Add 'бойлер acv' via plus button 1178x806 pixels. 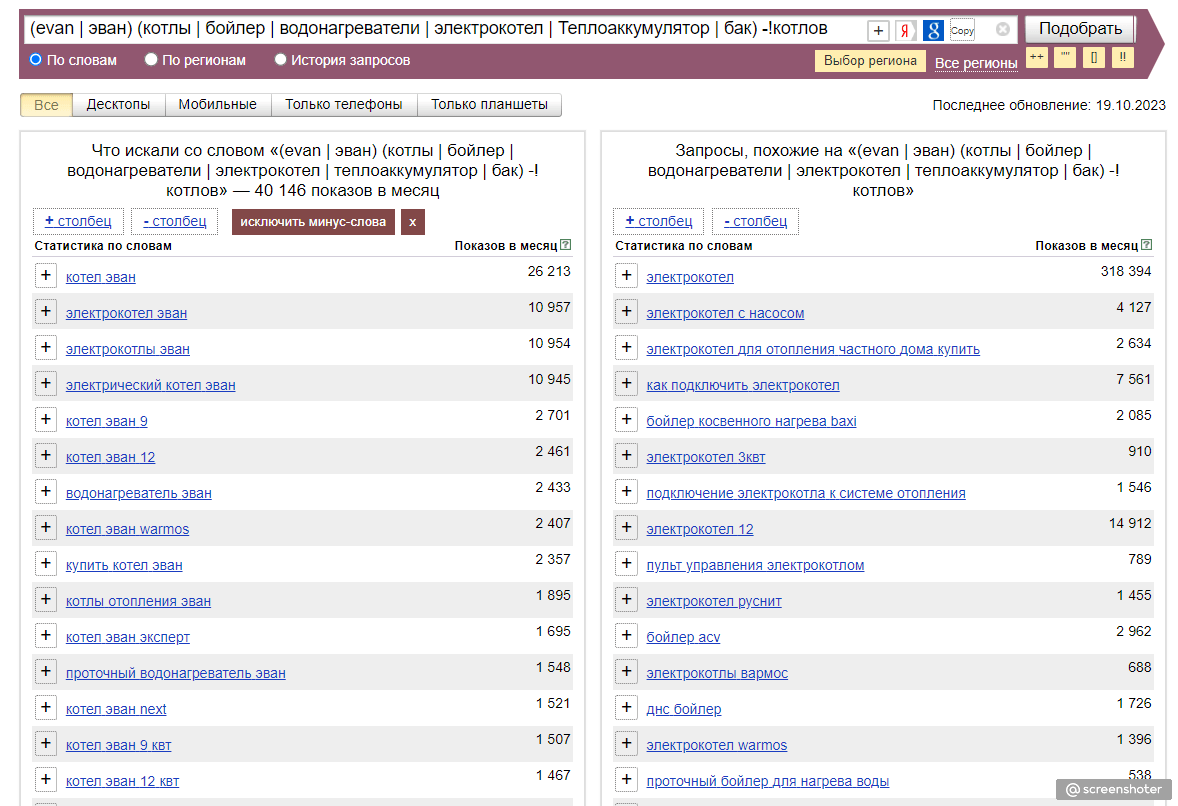tap(627, 636)
